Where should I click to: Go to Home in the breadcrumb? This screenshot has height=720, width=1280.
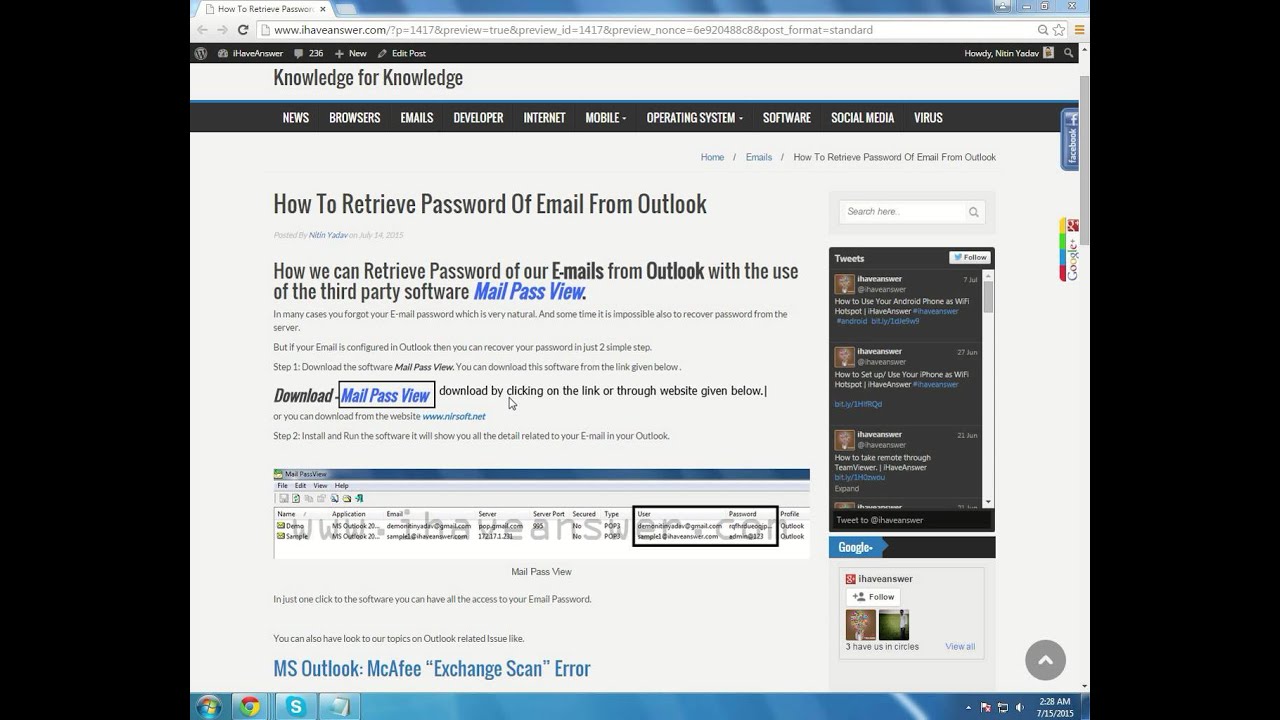712,157
